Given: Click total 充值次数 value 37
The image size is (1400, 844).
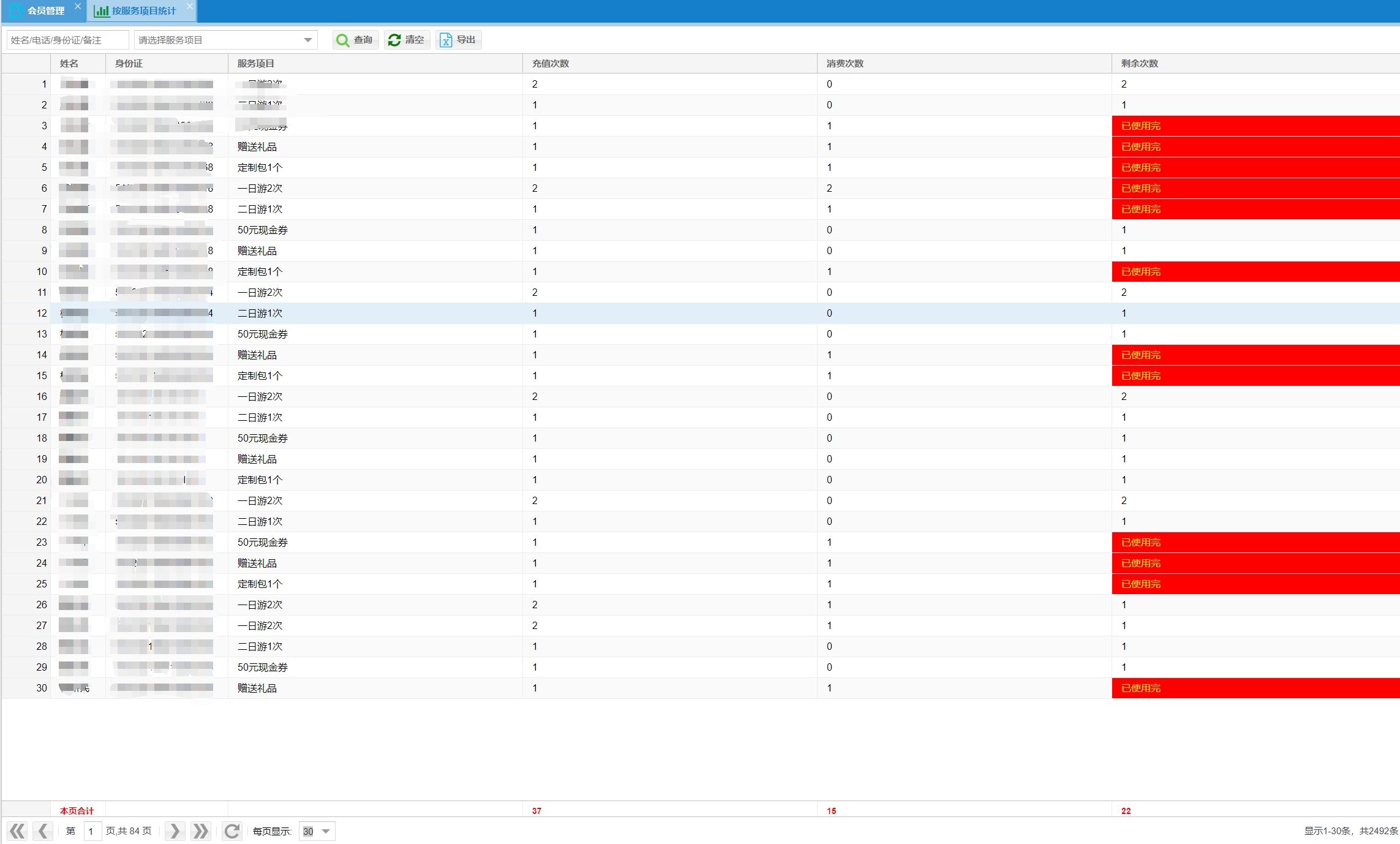Looking at the screenshot, I should 536,811.
